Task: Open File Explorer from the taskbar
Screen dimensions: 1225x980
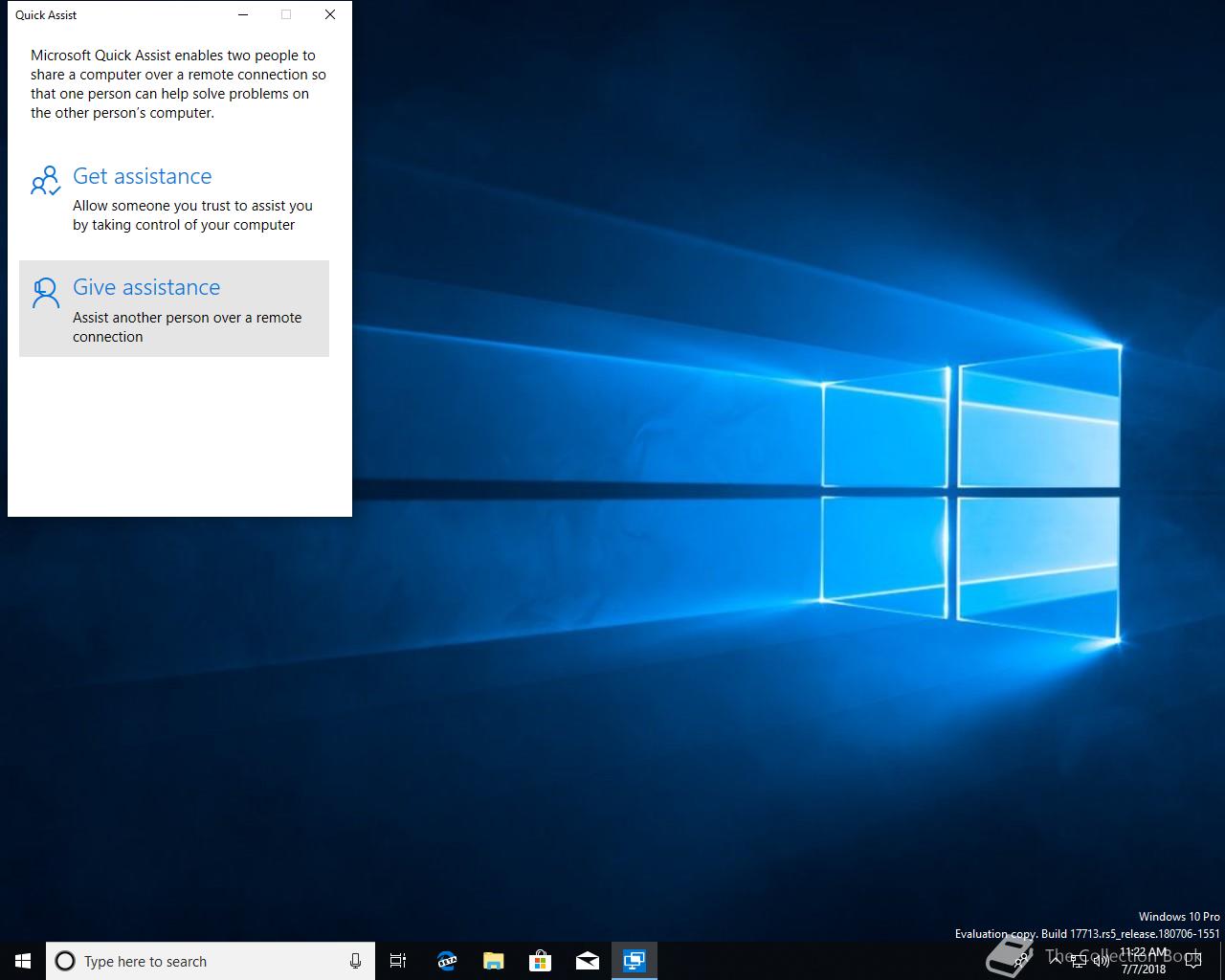Action: [493, 961]
